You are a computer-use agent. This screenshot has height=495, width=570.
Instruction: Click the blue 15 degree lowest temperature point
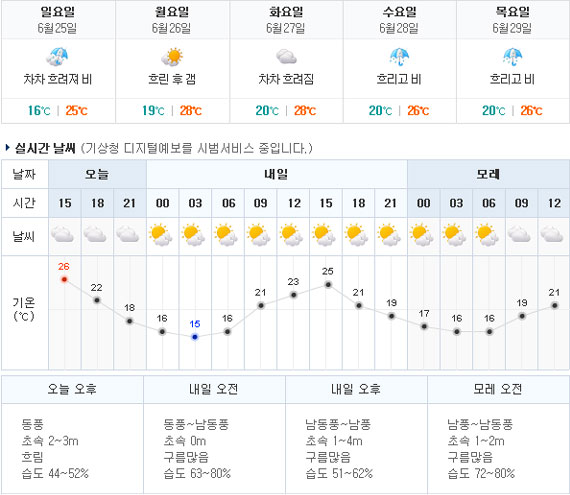(x=195, y=337)
